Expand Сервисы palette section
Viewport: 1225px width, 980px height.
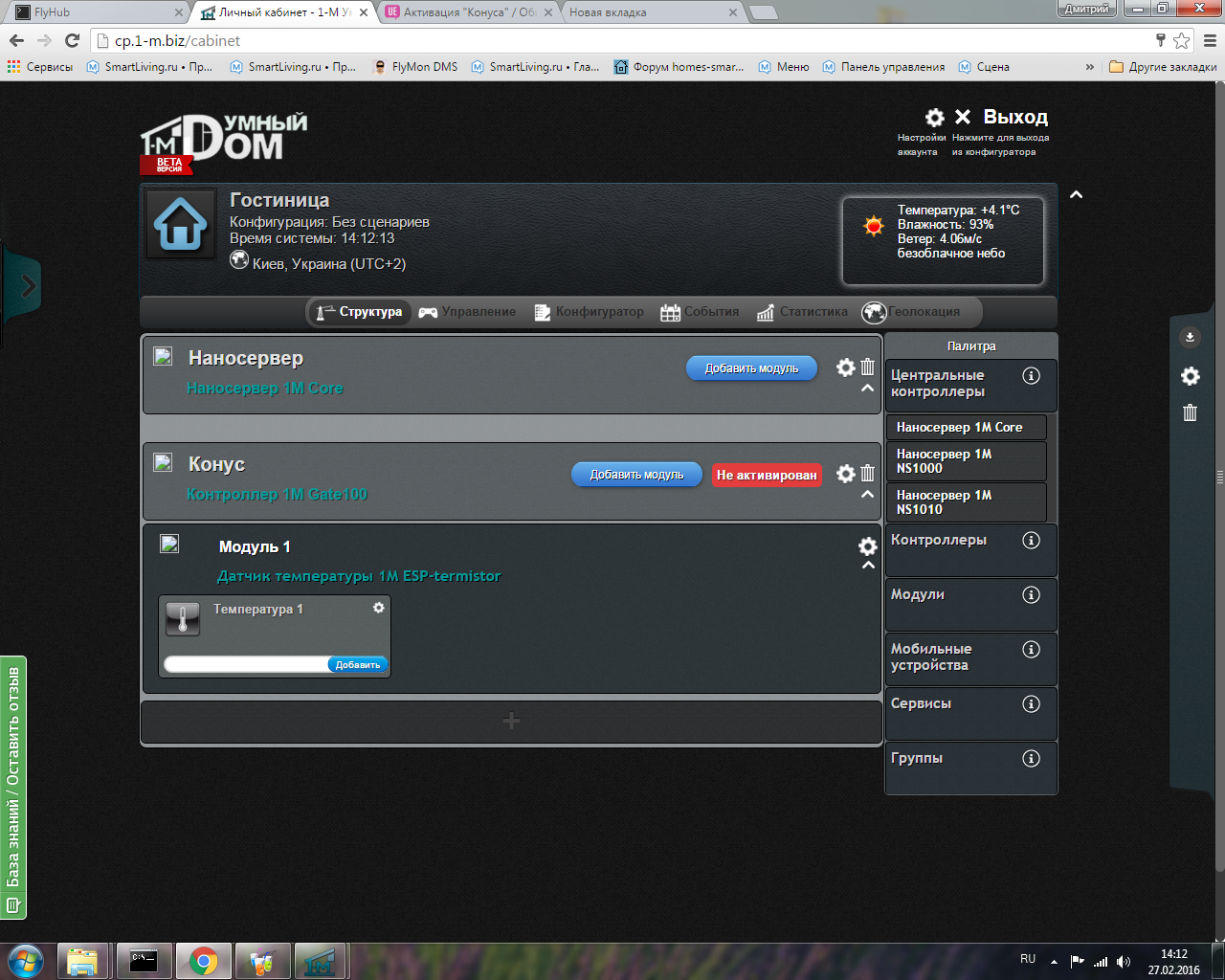pos(971,713)
